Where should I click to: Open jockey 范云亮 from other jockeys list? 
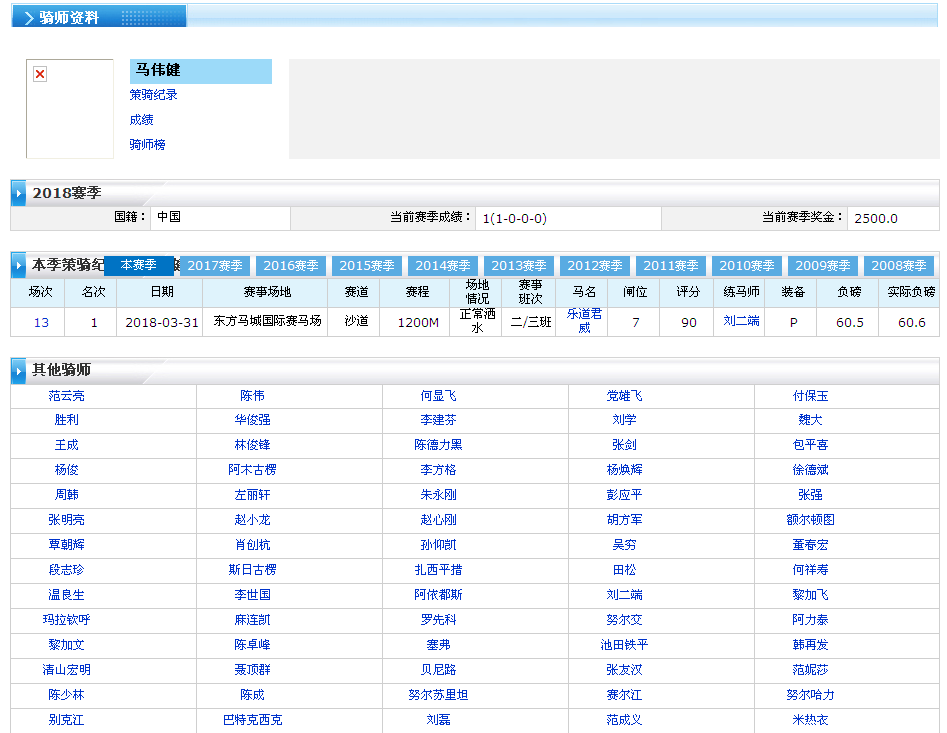[67, 396]
